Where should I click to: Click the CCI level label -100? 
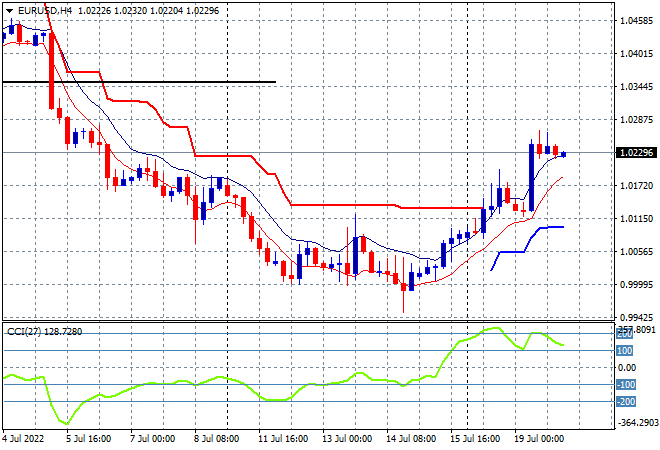[625, 384]
